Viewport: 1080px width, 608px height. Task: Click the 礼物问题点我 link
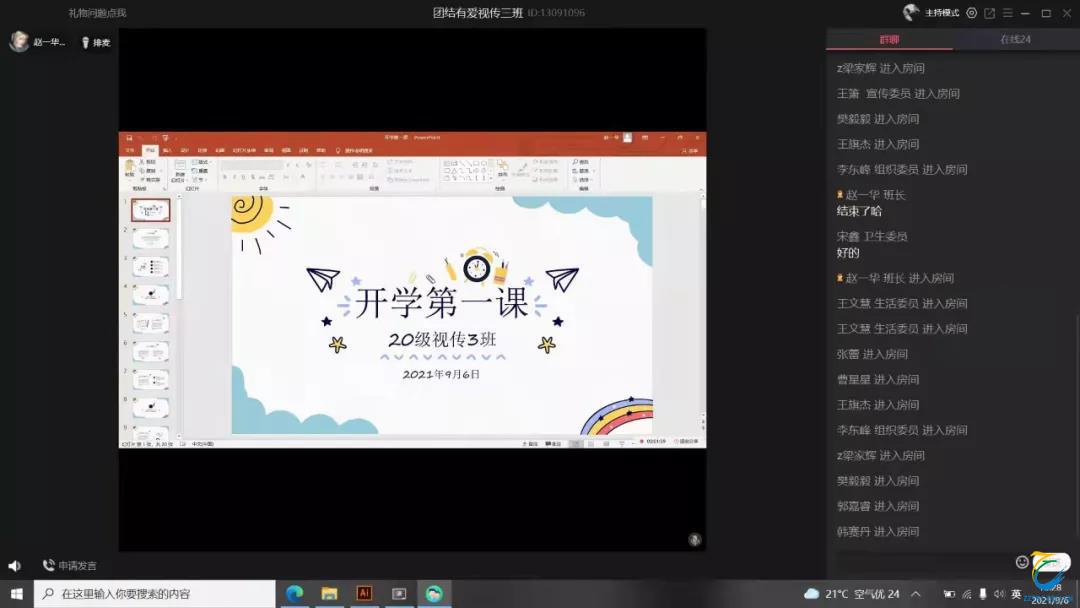97,13
